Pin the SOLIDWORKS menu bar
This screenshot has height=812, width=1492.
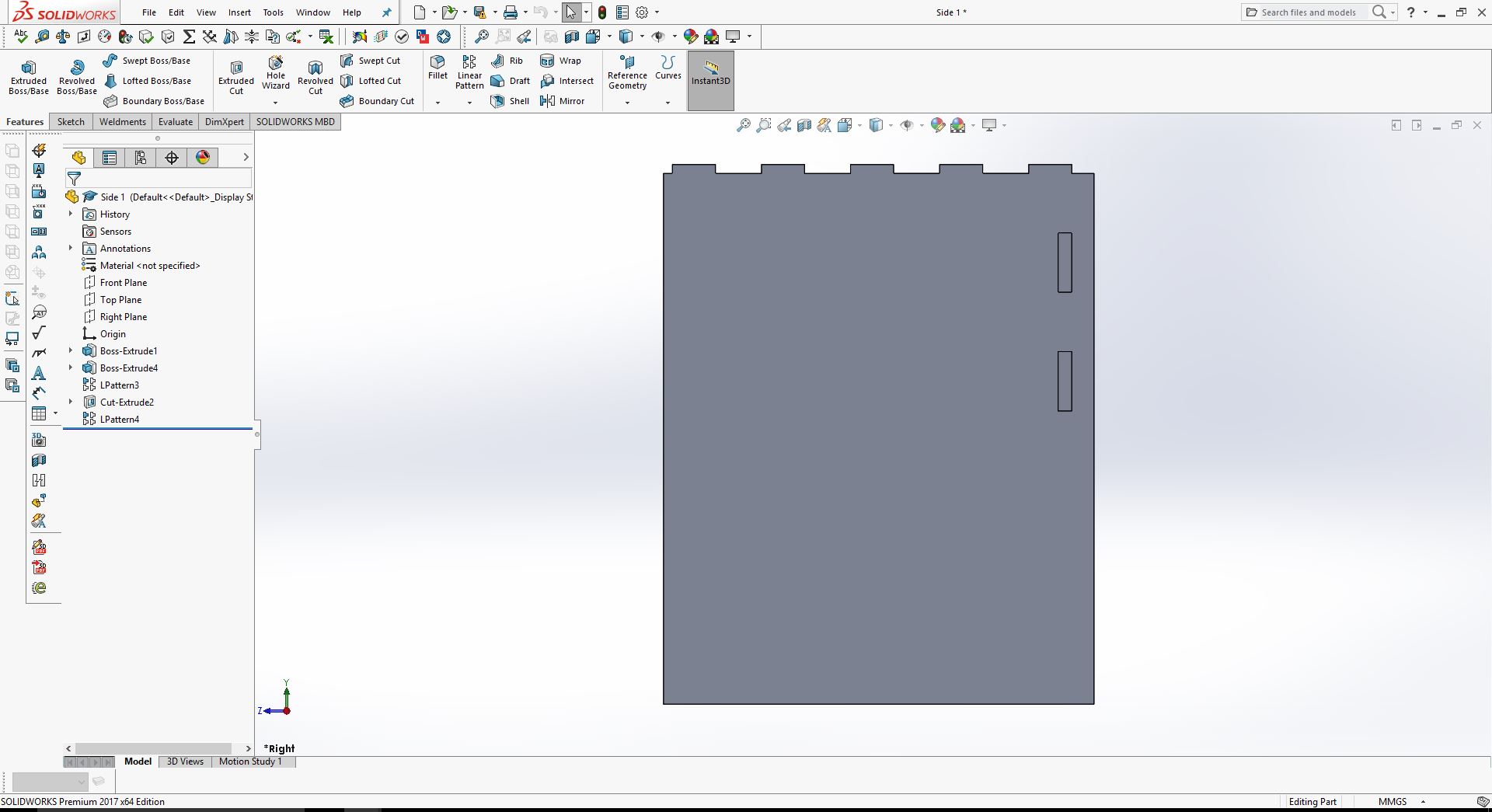pyautogui.click(x=387, y=12)
